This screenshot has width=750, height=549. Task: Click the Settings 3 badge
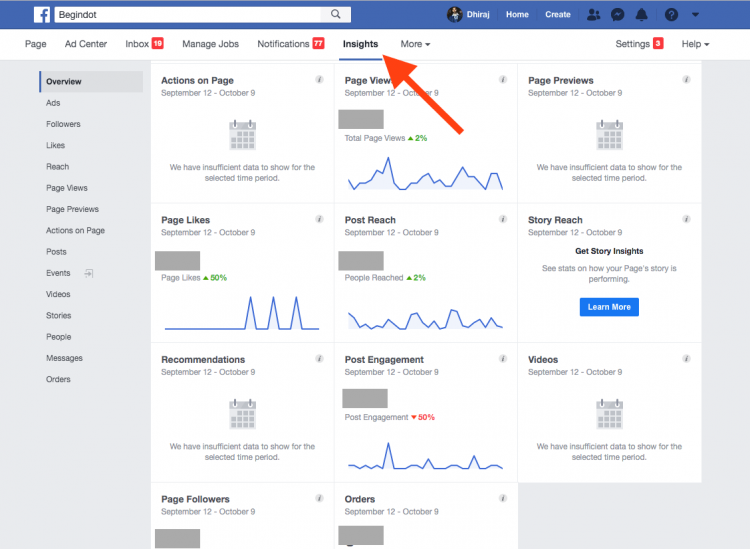(658, 44)
